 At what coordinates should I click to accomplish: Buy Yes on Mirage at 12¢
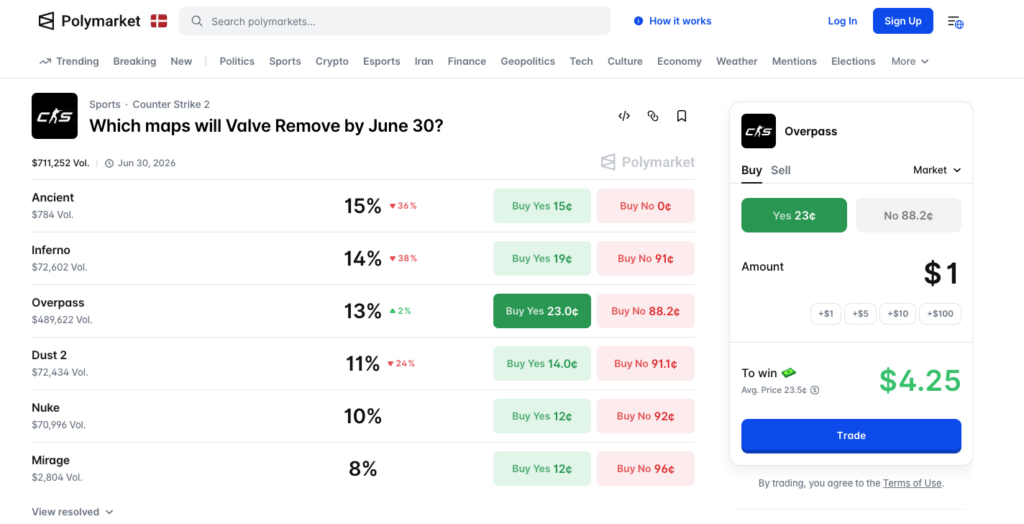coord(542,468)
